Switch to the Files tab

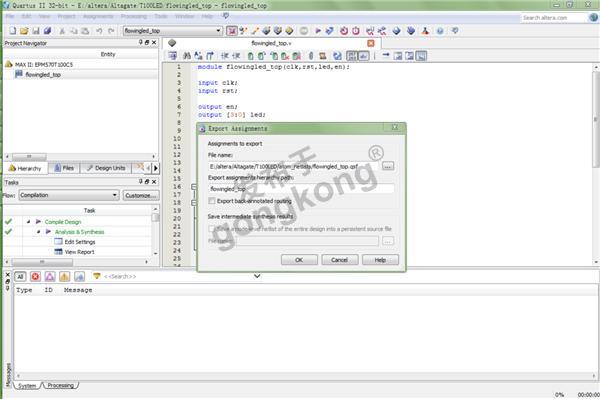pos(64,168)
